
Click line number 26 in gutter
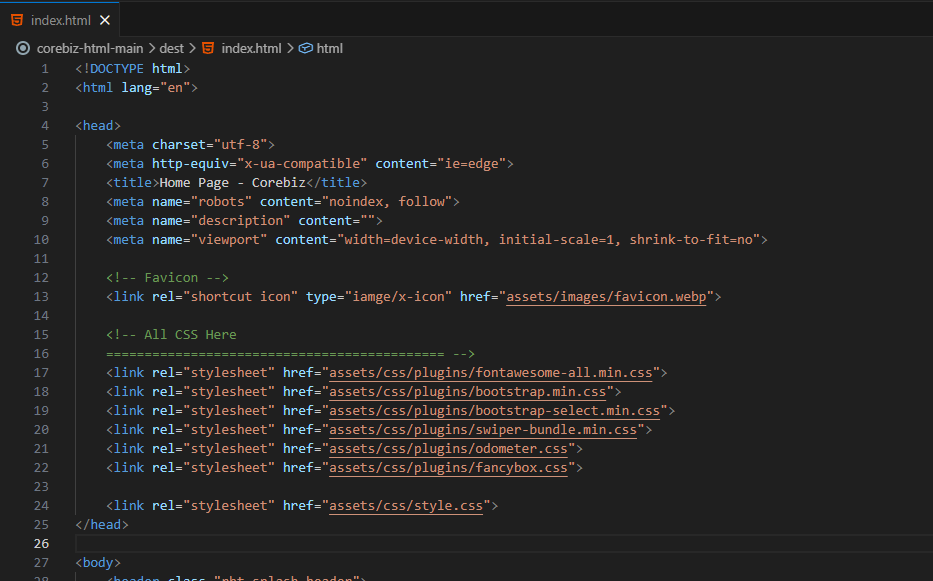point(41,543)
